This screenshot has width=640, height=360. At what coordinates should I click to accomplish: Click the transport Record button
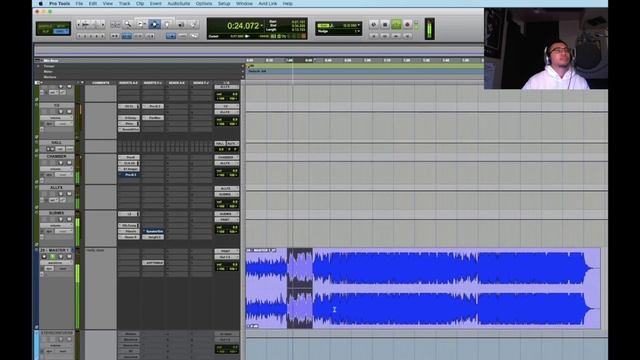click(407, 25)
